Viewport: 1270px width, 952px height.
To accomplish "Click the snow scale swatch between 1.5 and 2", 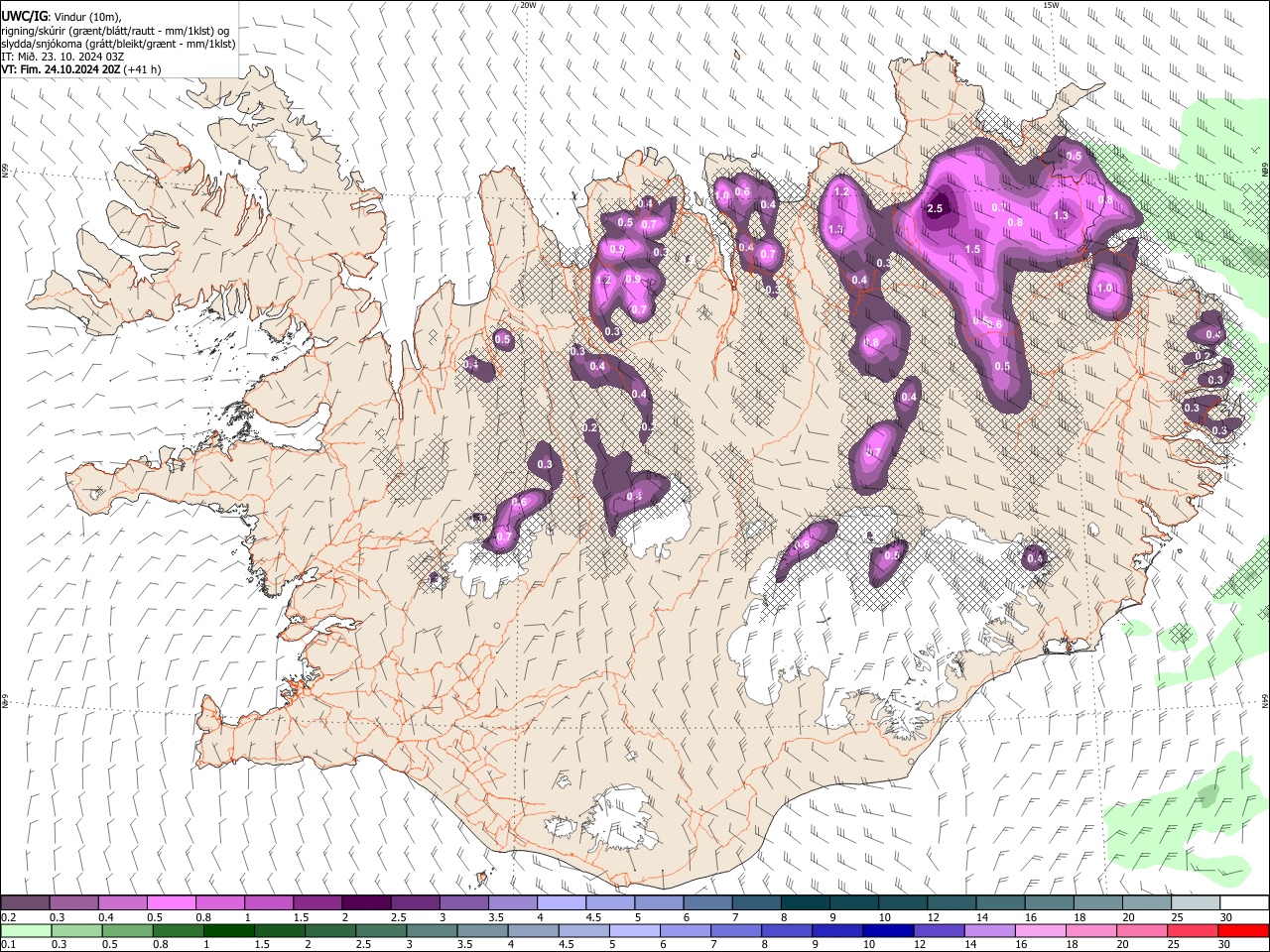I will 317,902.
